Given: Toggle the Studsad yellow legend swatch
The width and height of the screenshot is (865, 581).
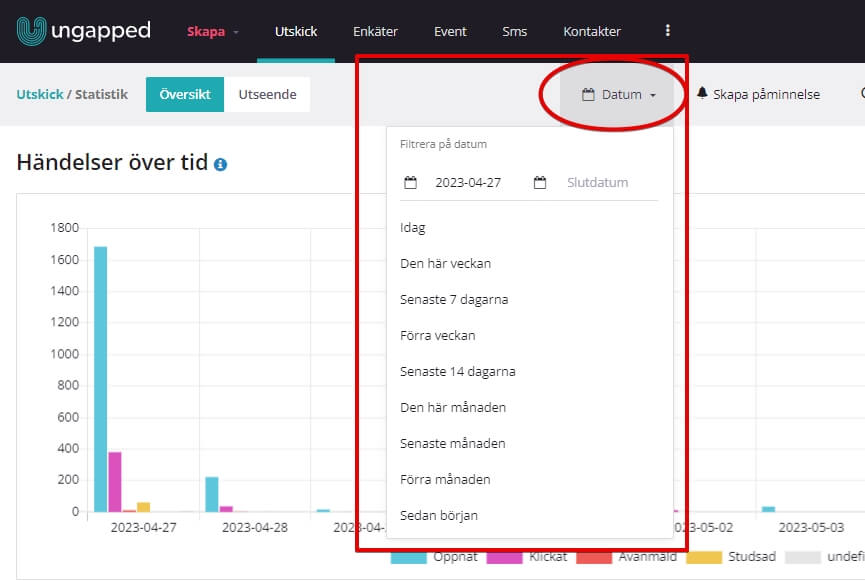Looking at the screenshot, I should (x=704, y=557).
